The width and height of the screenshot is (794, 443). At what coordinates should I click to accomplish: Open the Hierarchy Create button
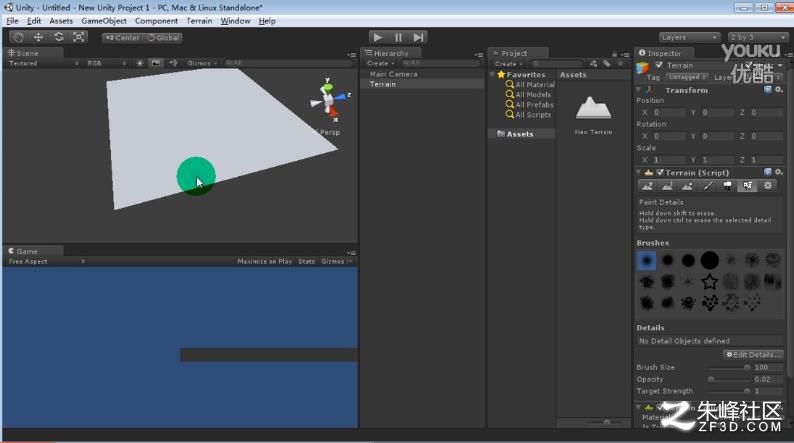click(380, 63)
